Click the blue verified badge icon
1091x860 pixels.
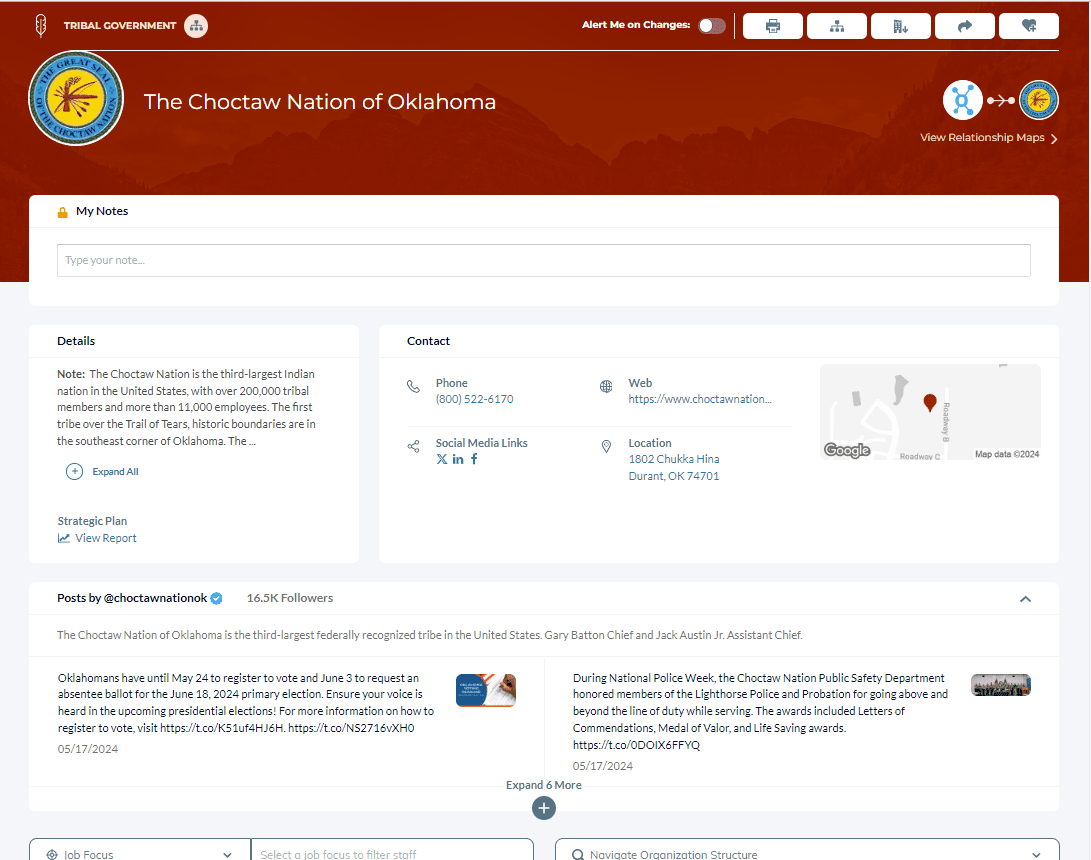[x=216, y=598]
